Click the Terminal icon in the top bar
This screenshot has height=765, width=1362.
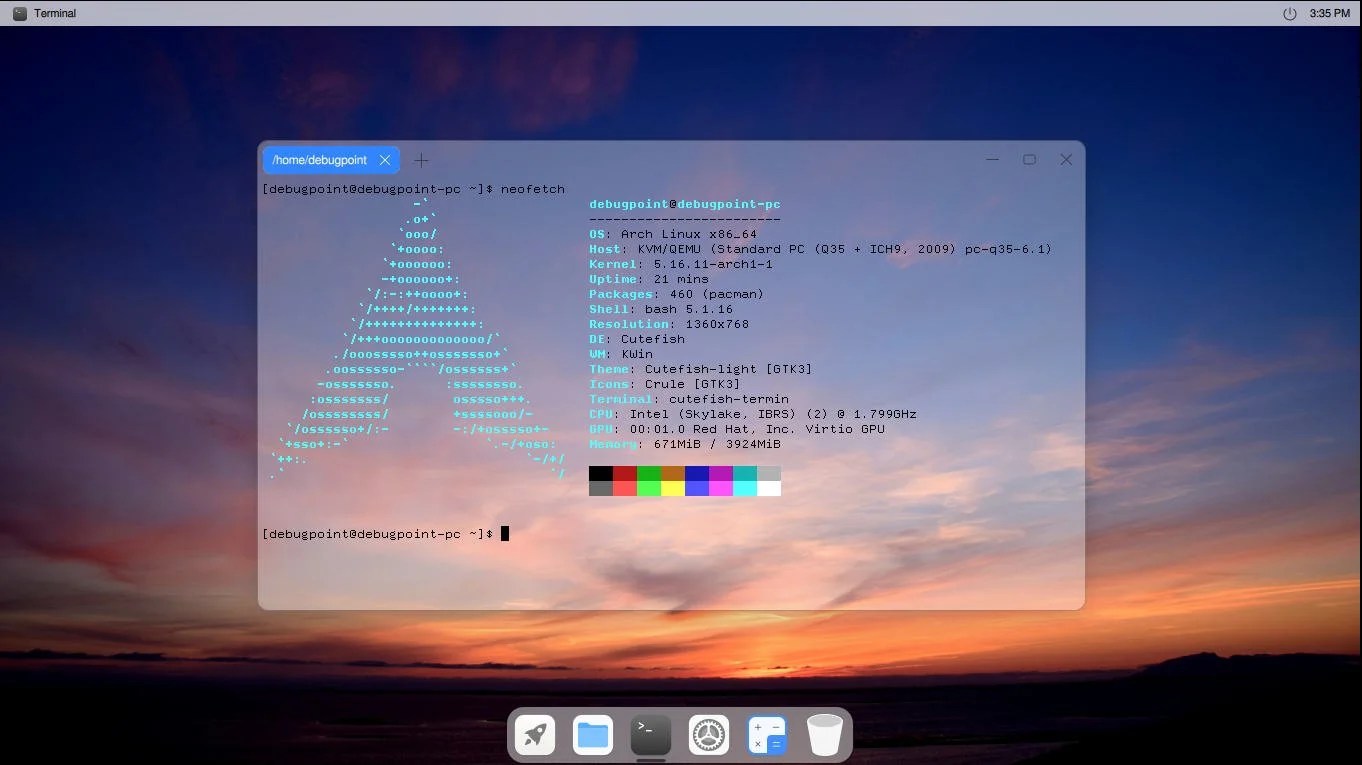(22, 13)
